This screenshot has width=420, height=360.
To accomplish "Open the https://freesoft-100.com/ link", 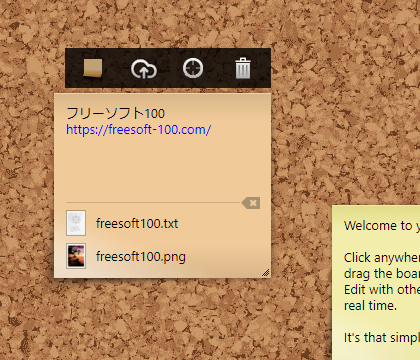I will pyautogui.click(x=138, y=130).
